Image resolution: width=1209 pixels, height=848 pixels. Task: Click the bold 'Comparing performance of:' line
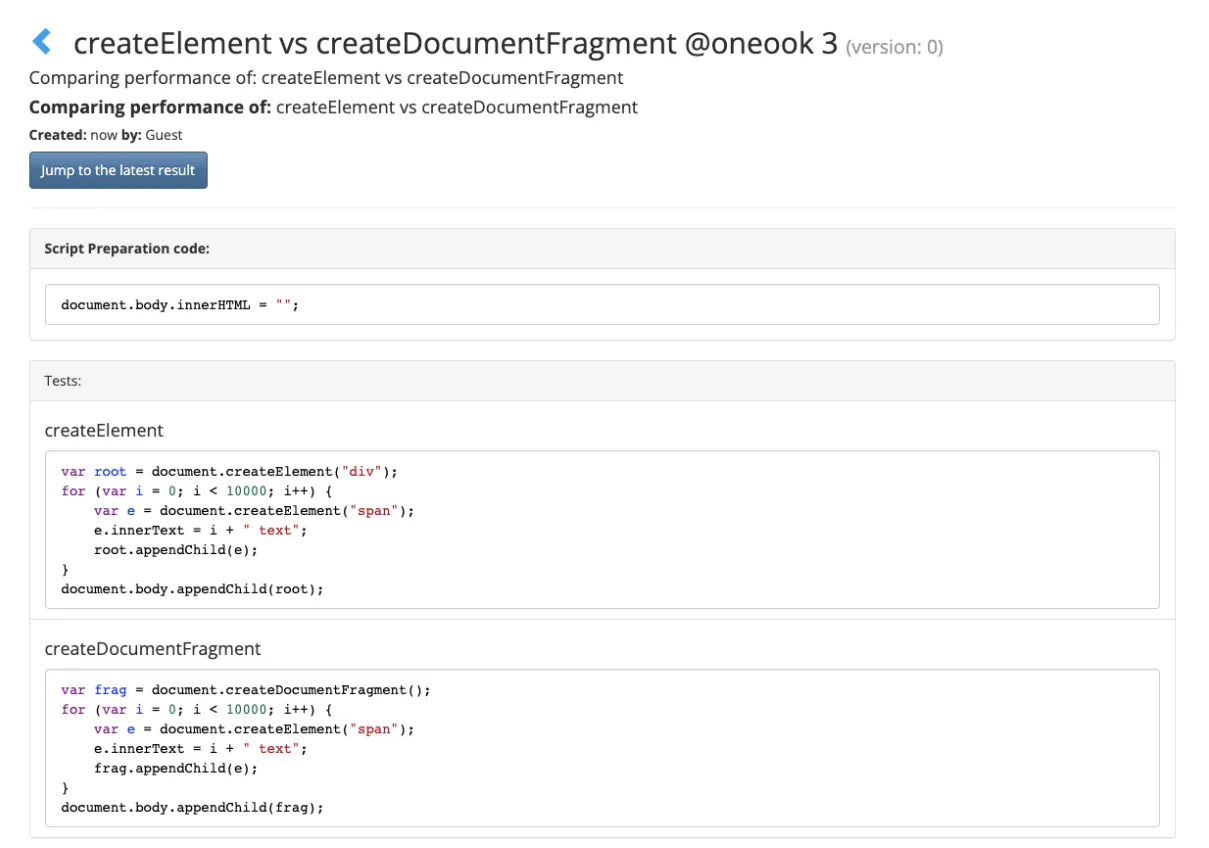pyautogui.click(x=333, y=107)
